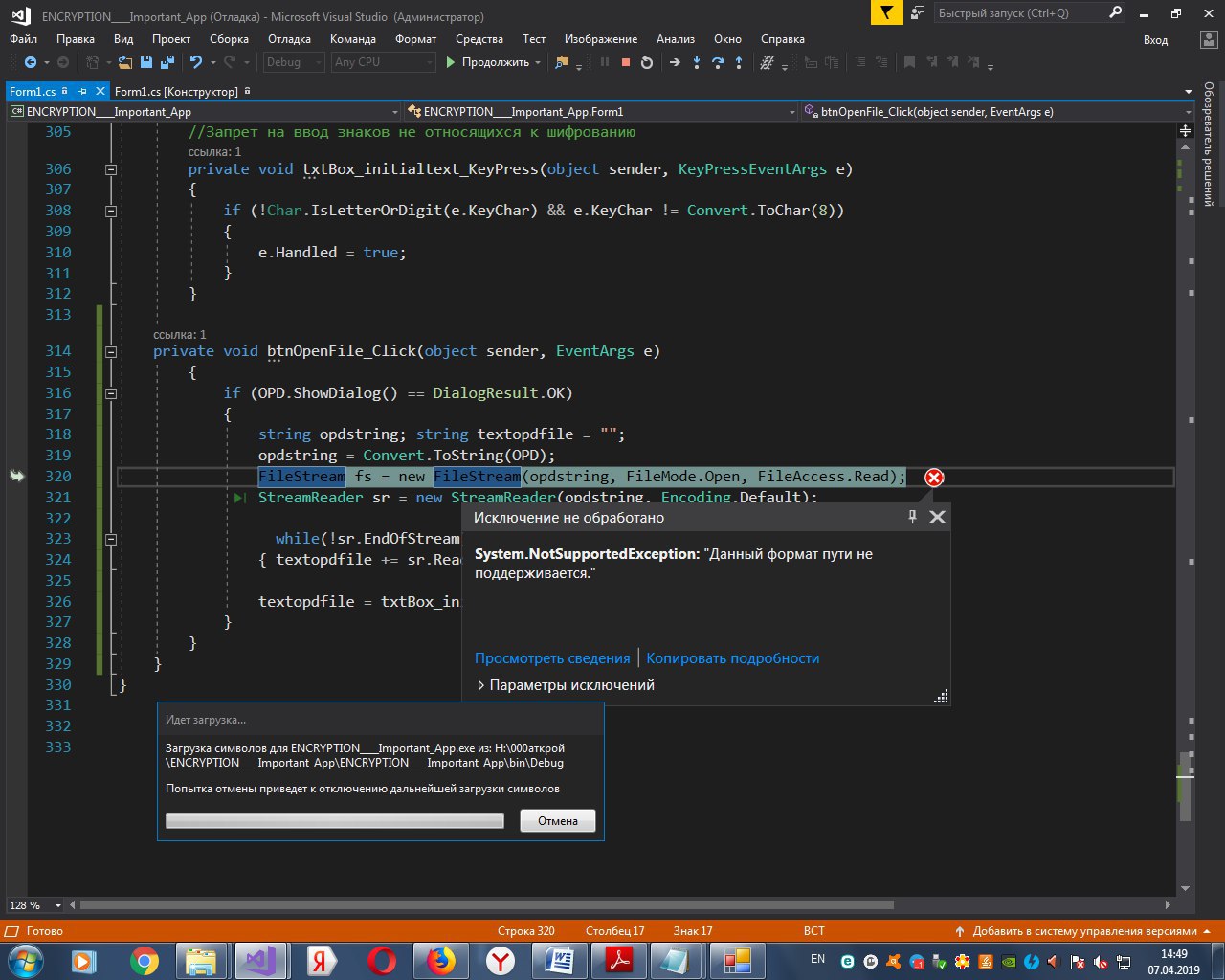Click the Undo arrow in toolbar
1225x980 pixels.
[196, 62]
